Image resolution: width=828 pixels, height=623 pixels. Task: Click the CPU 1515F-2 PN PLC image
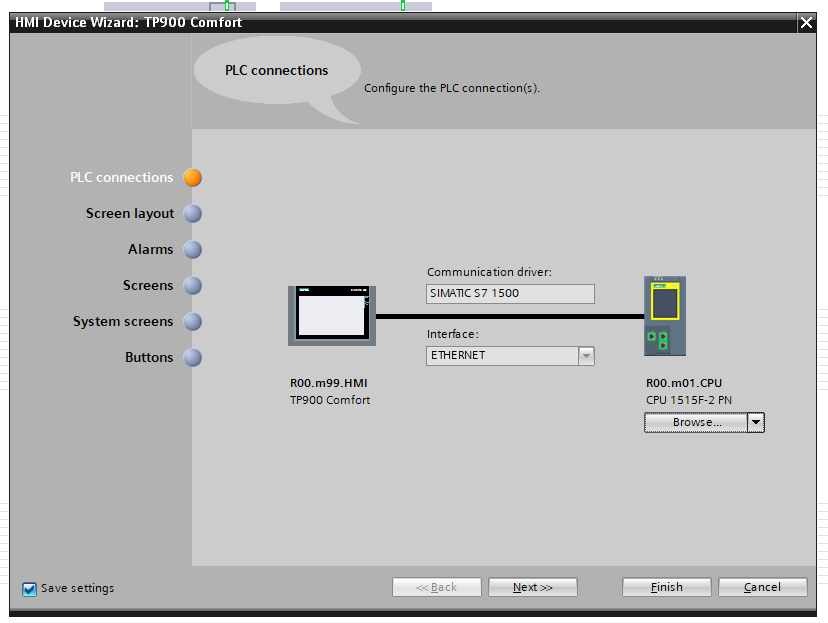pos(665,316)
